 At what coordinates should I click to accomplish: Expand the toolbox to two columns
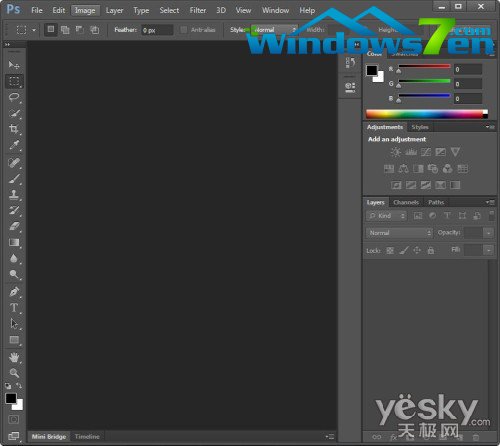pyautogui.click(x=7, y=44)
